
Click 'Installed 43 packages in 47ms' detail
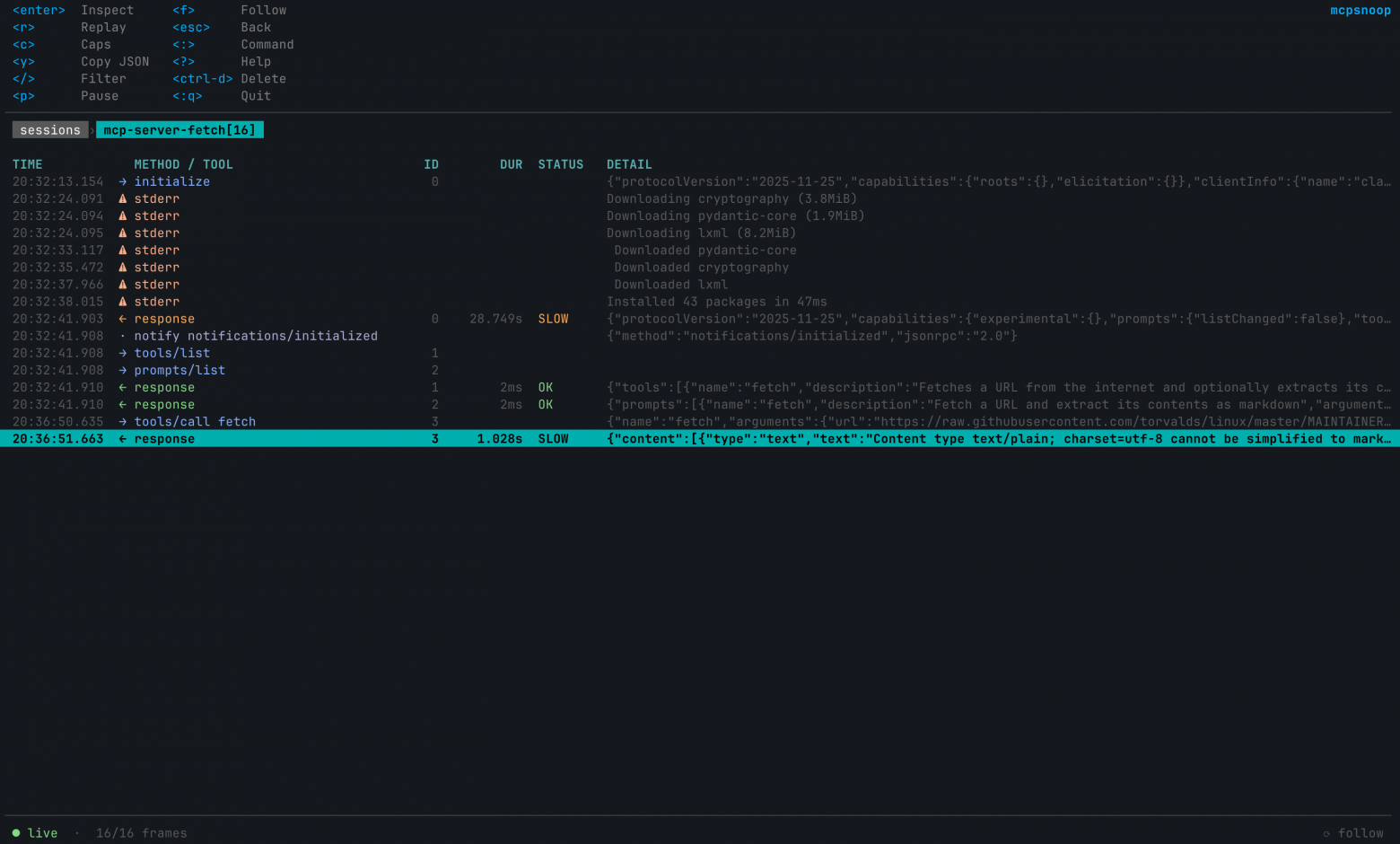click(716, 302)
